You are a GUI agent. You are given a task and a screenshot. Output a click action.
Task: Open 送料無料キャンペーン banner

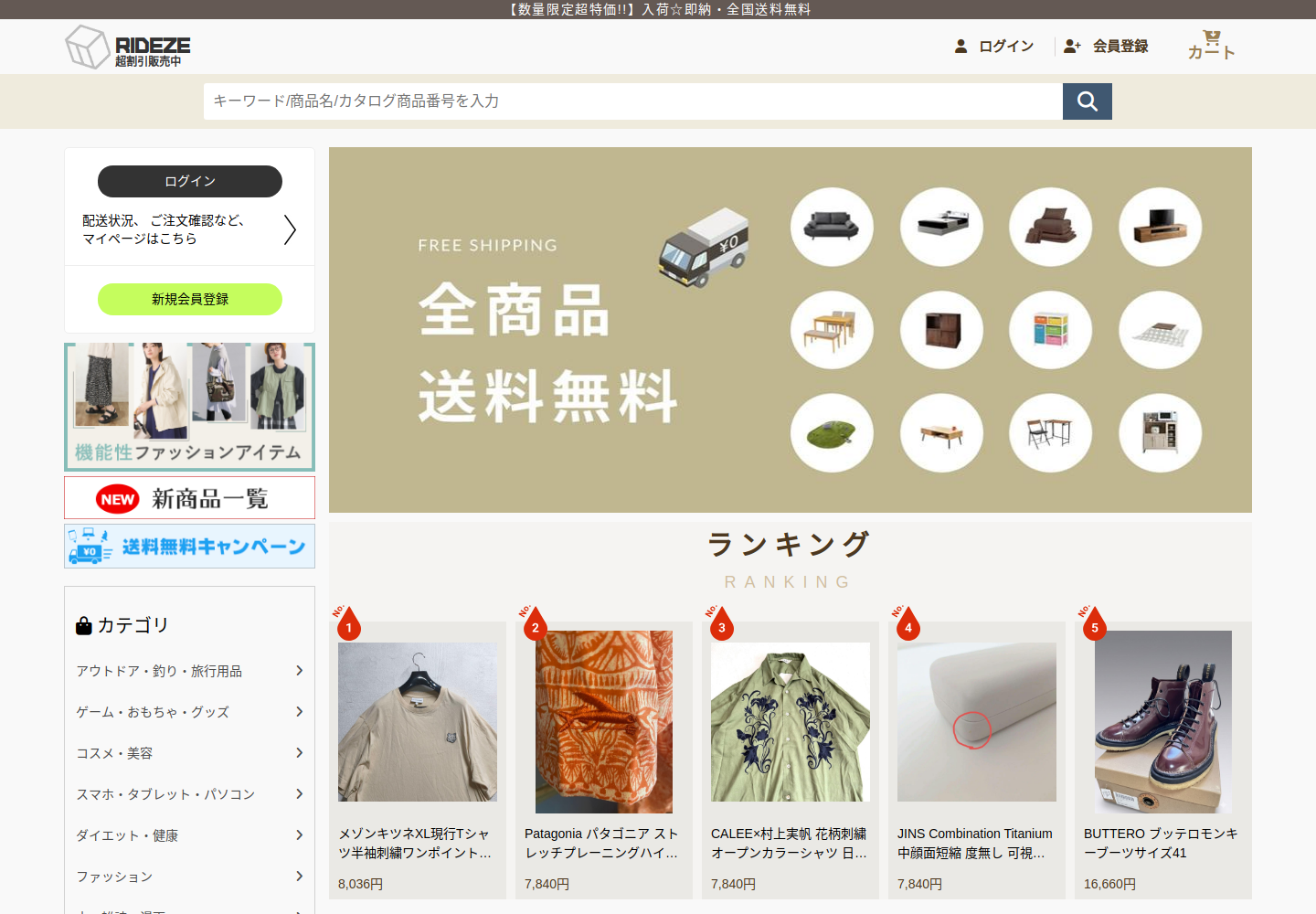(190, 546)
